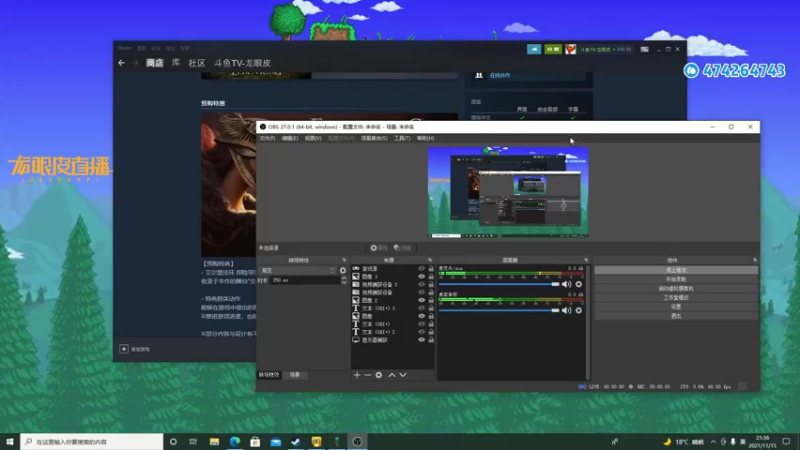
Task: Pop out the 来源 sources dock panel
Action: click(x=430, y=260)
